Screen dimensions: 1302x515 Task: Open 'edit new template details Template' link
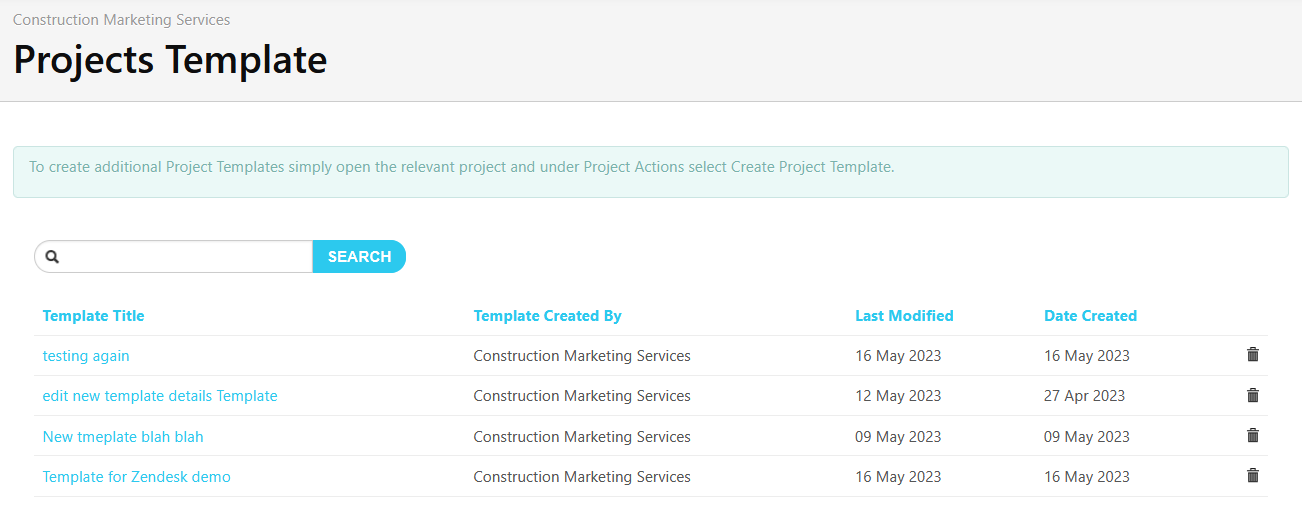[160, 396]
